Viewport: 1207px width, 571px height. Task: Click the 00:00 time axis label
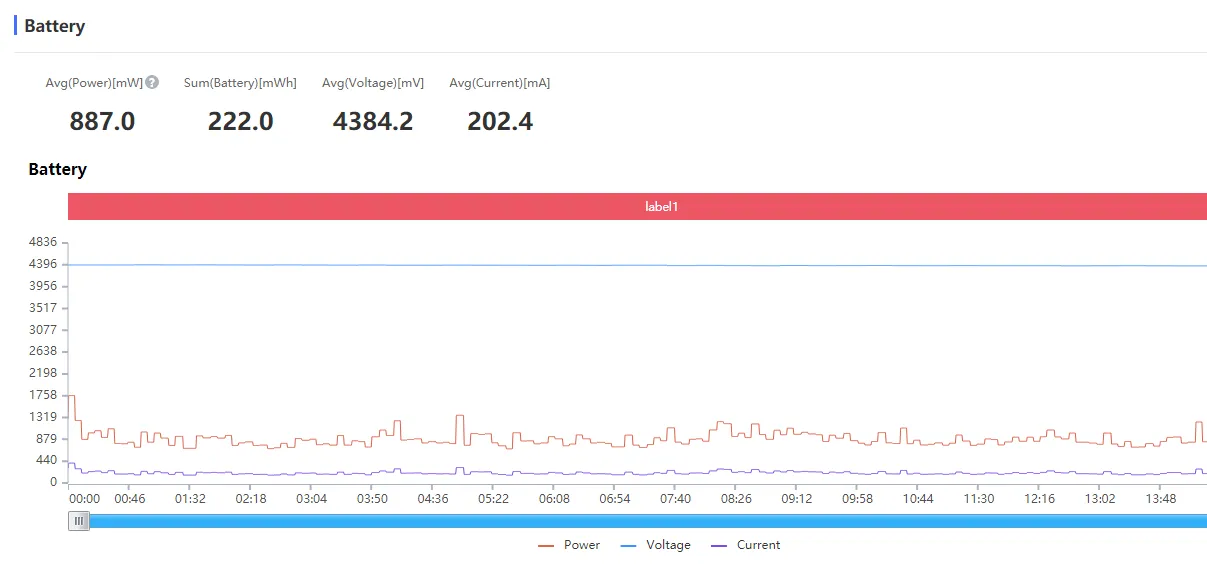[84, 498]
